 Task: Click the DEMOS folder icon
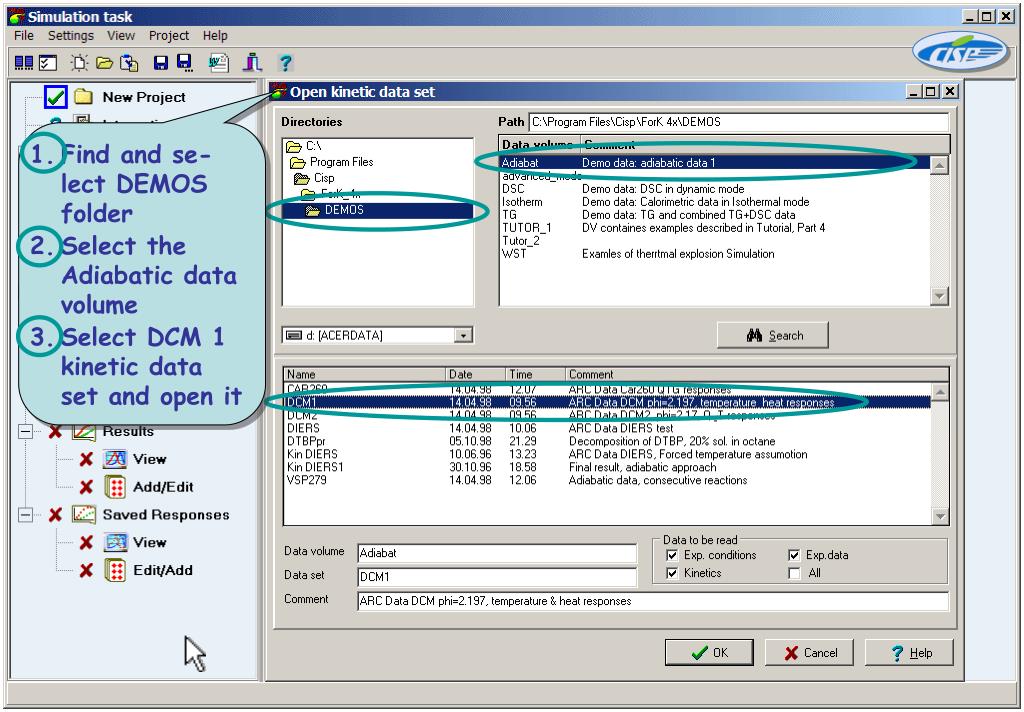pyautogui.click(x=313, y=210)
